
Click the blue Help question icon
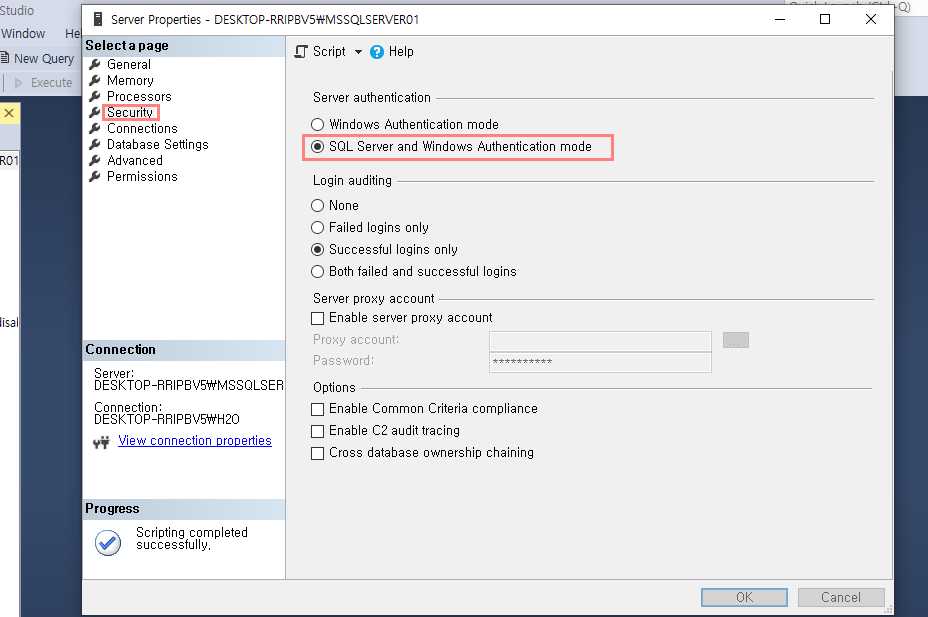point(376,52)
